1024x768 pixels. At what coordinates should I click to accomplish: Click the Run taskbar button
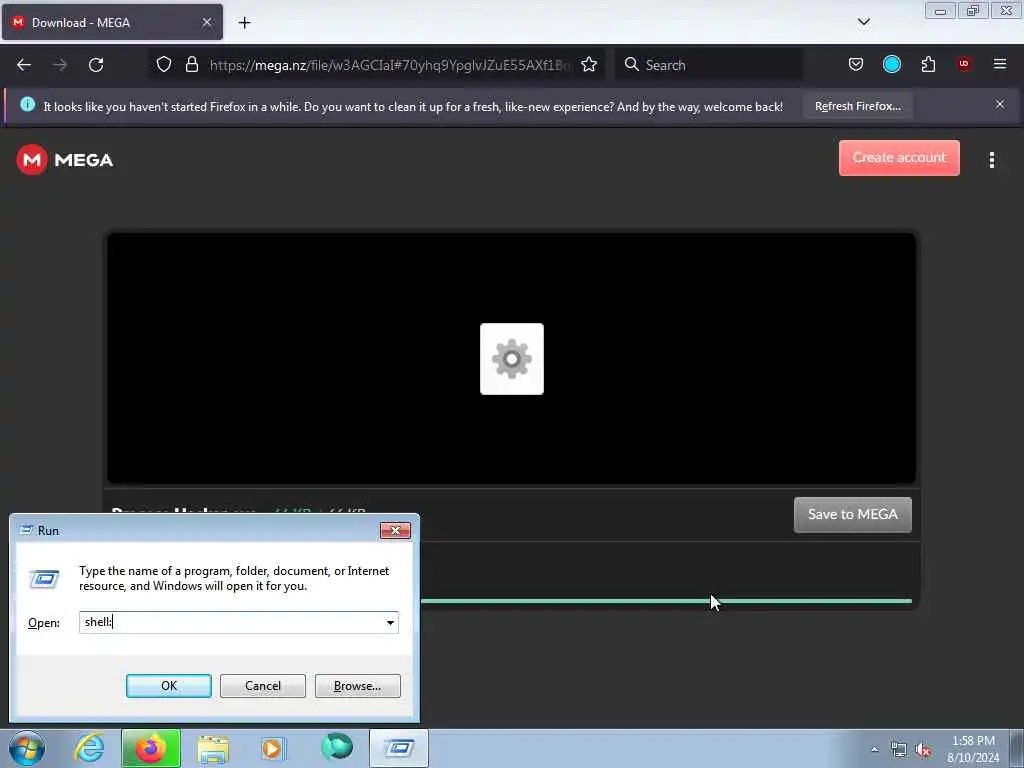coord(398,748)
